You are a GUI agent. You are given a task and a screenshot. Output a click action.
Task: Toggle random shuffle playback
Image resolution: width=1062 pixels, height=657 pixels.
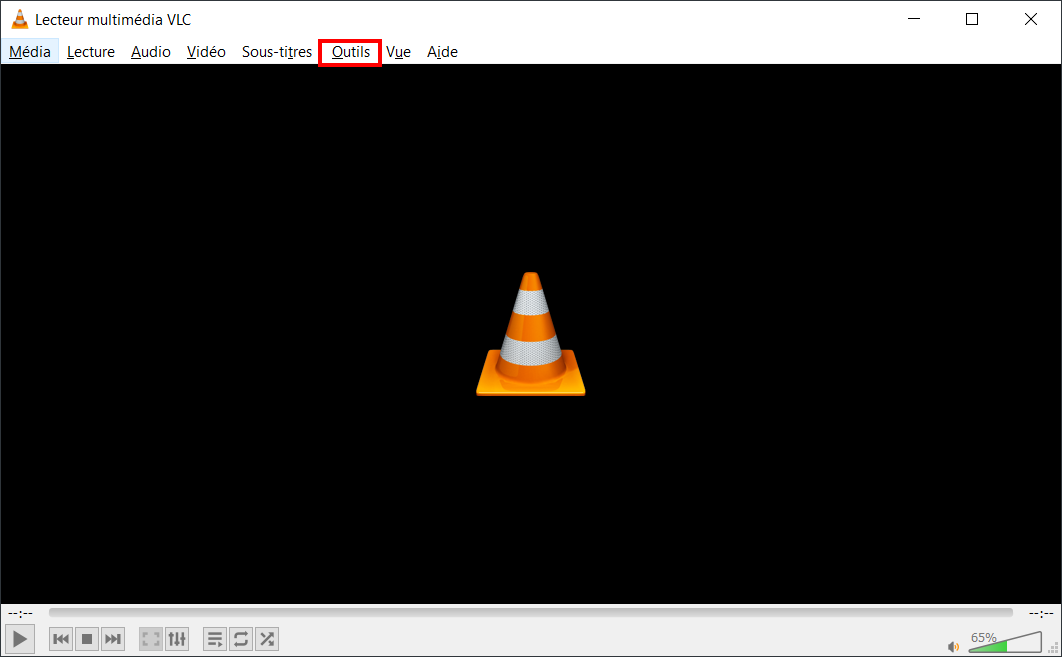(267, 639)
